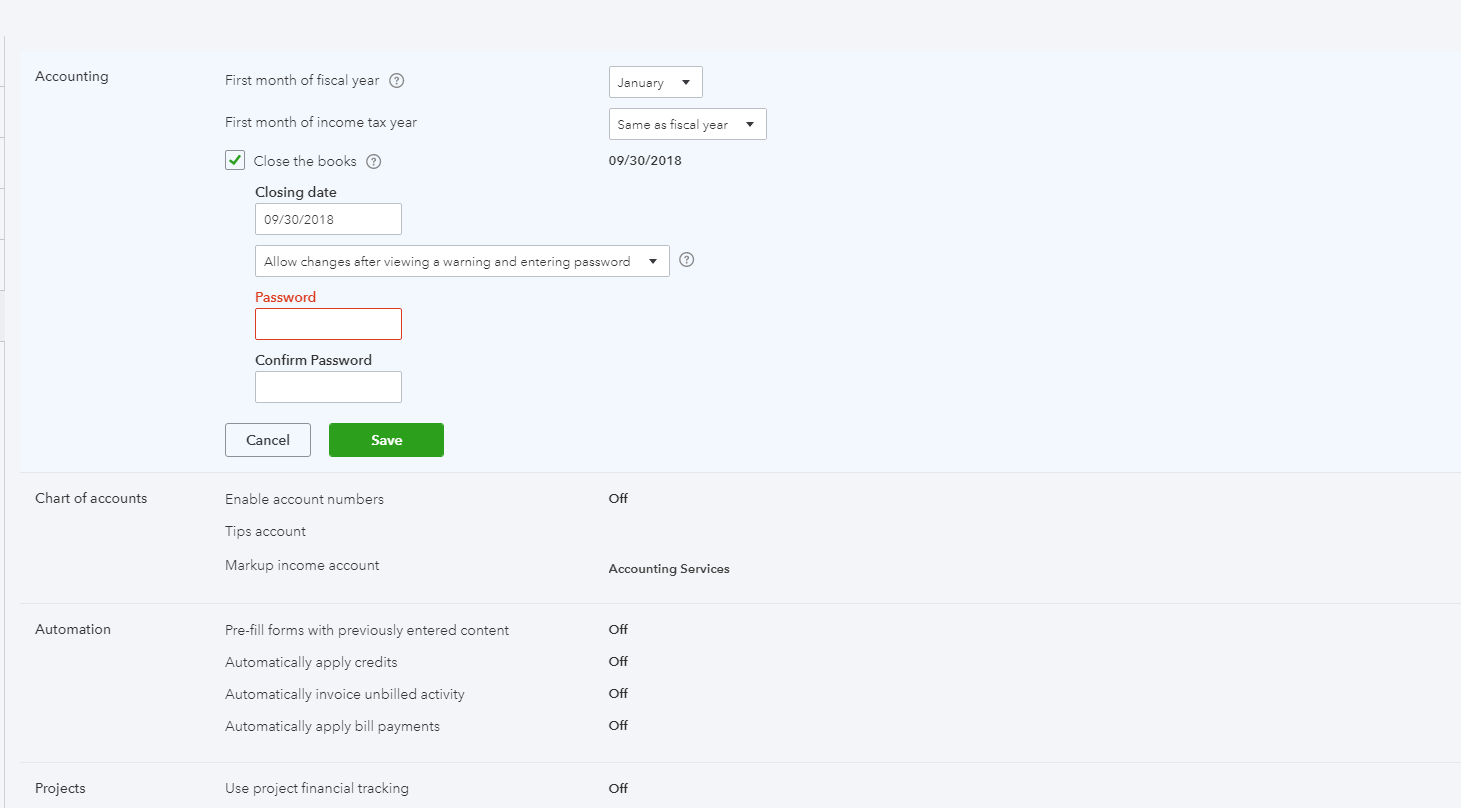Select Off value for project financial tracking
The height and width of the screenshot is (808, 1461).
pos(618,788)
